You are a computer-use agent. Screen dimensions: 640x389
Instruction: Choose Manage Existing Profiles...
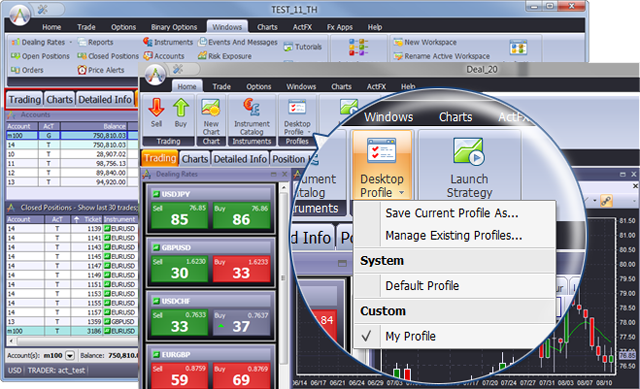coord(453,236)
